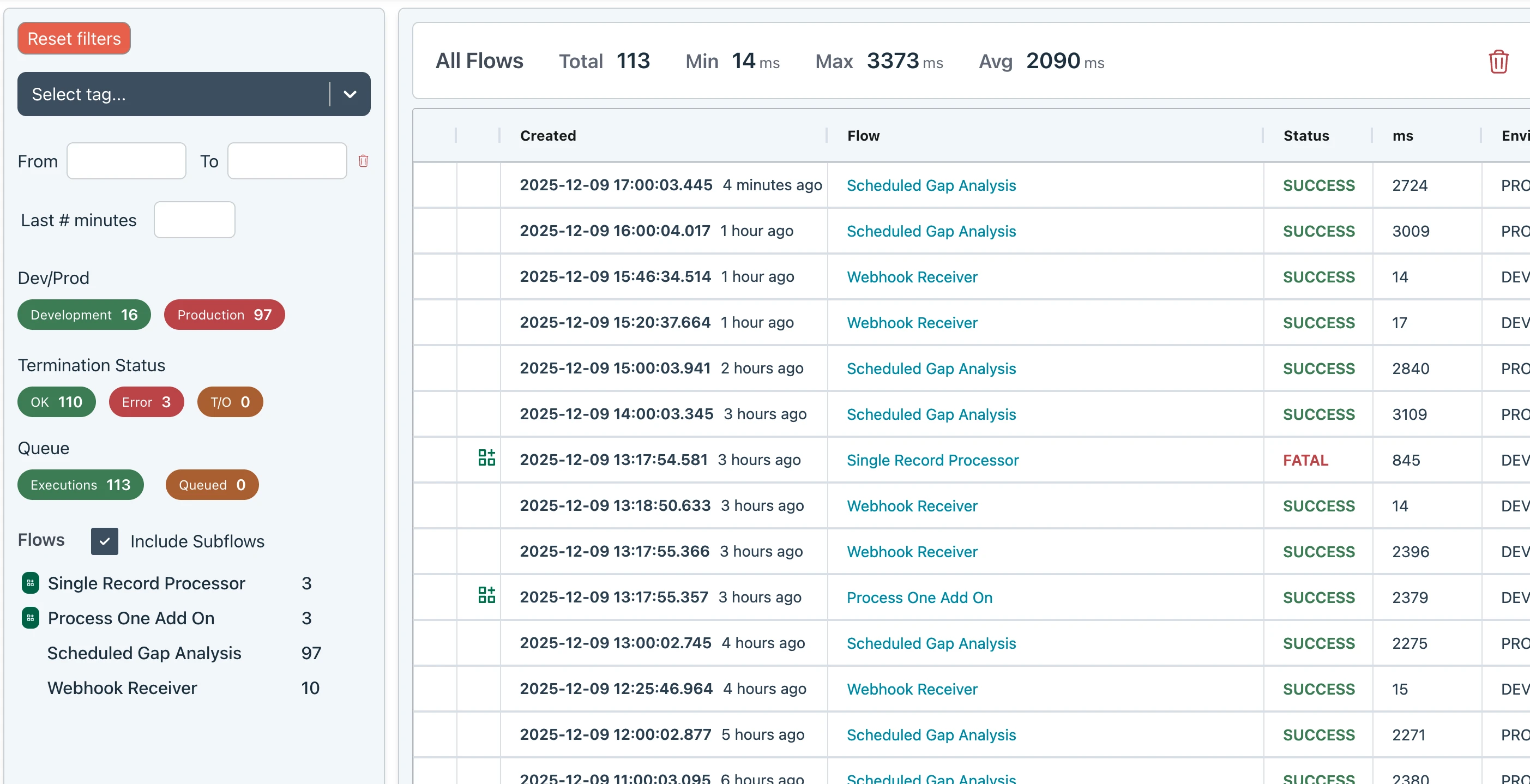Image resolution: width=1530 pixels, height=784 pixels.
Task: Click subflow icon on Process One Add On row
Action: [x=486, y=594]
